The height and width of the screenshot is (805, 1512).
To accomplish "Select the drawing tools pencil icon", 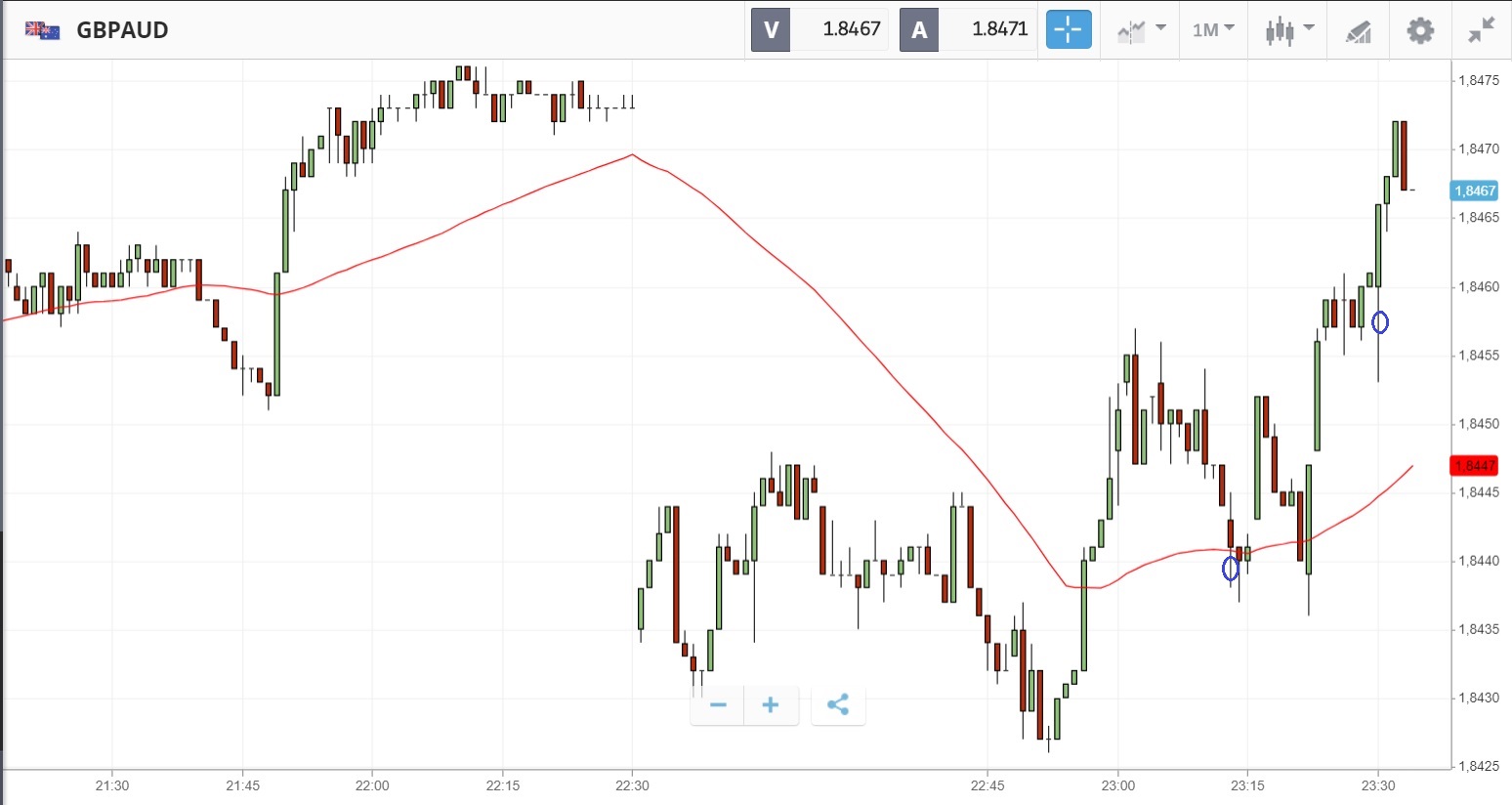I will pyautogui.click(x=1358, y=30).
